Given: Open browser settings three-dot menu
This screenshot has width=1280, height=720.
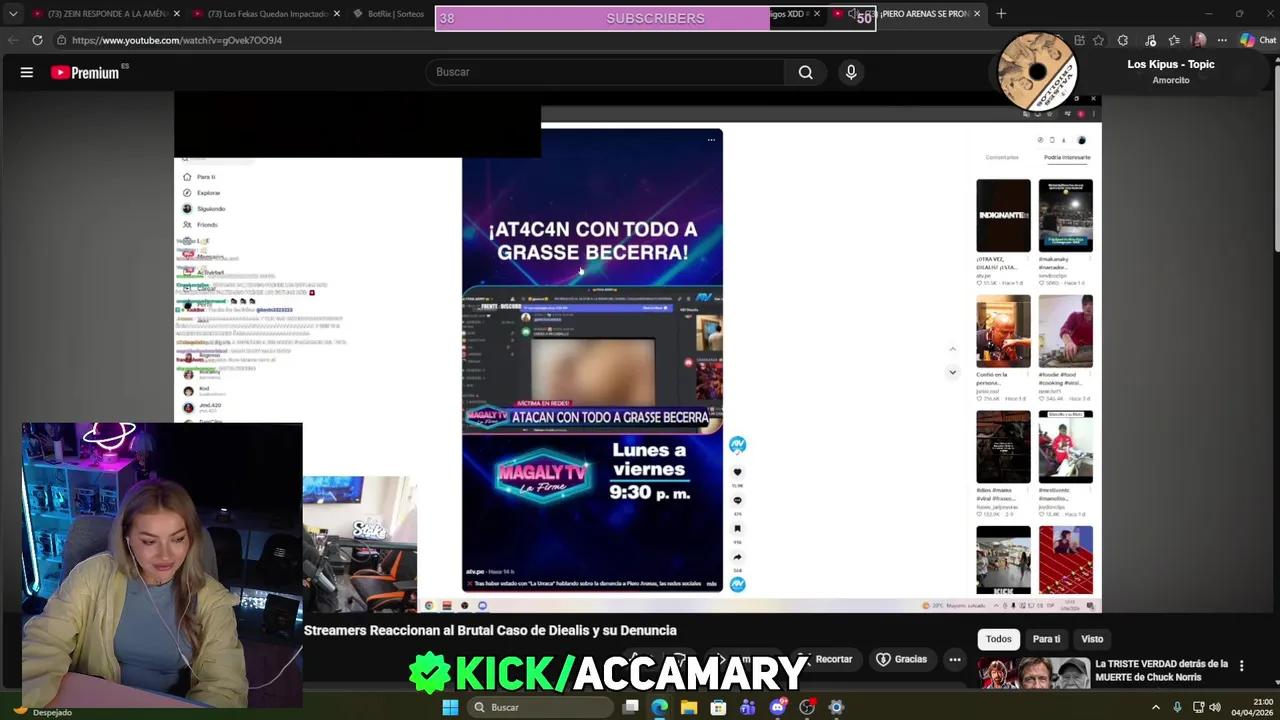Looking at the screenshot, I should click(x=1221, y=40).
